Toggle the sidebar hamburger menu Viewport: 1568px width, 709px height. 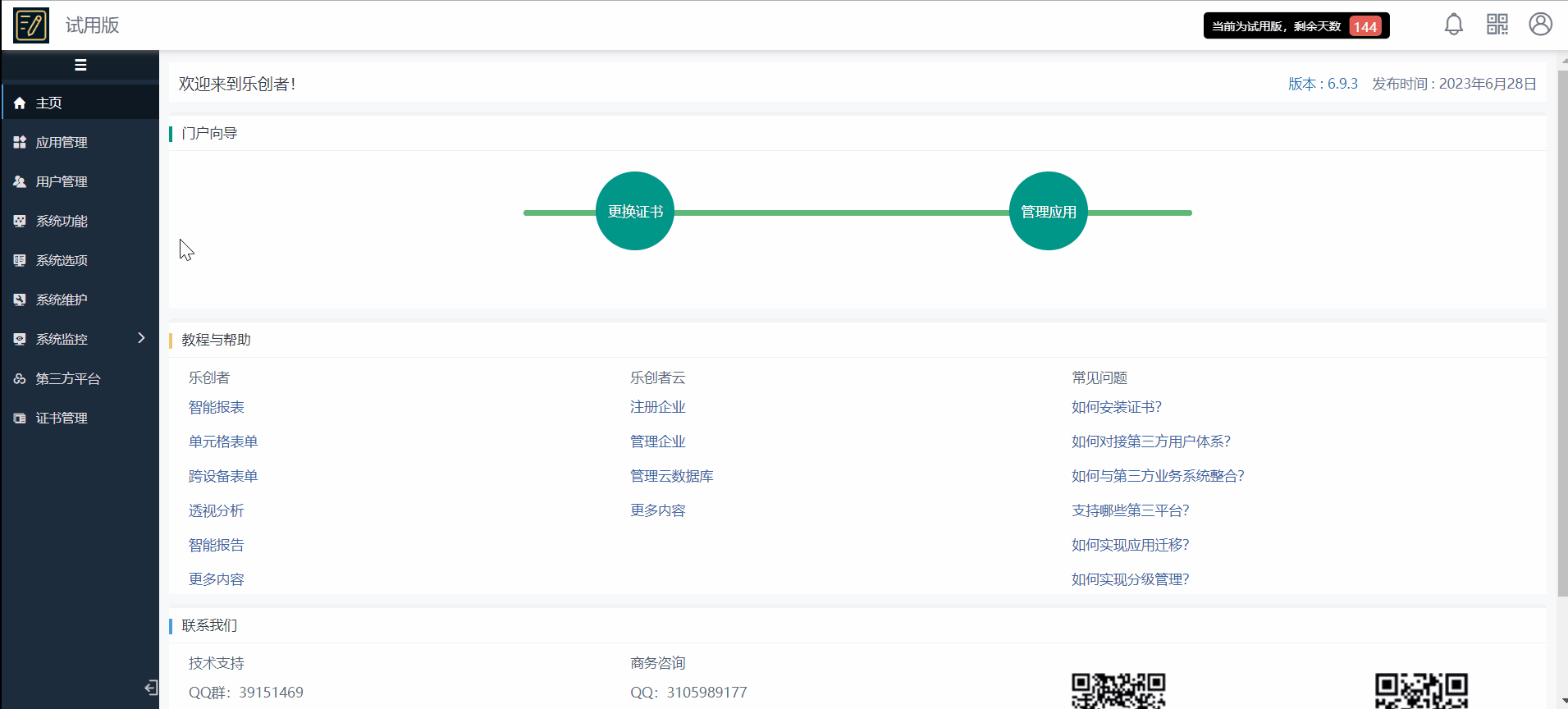click(x=80, y=65)
